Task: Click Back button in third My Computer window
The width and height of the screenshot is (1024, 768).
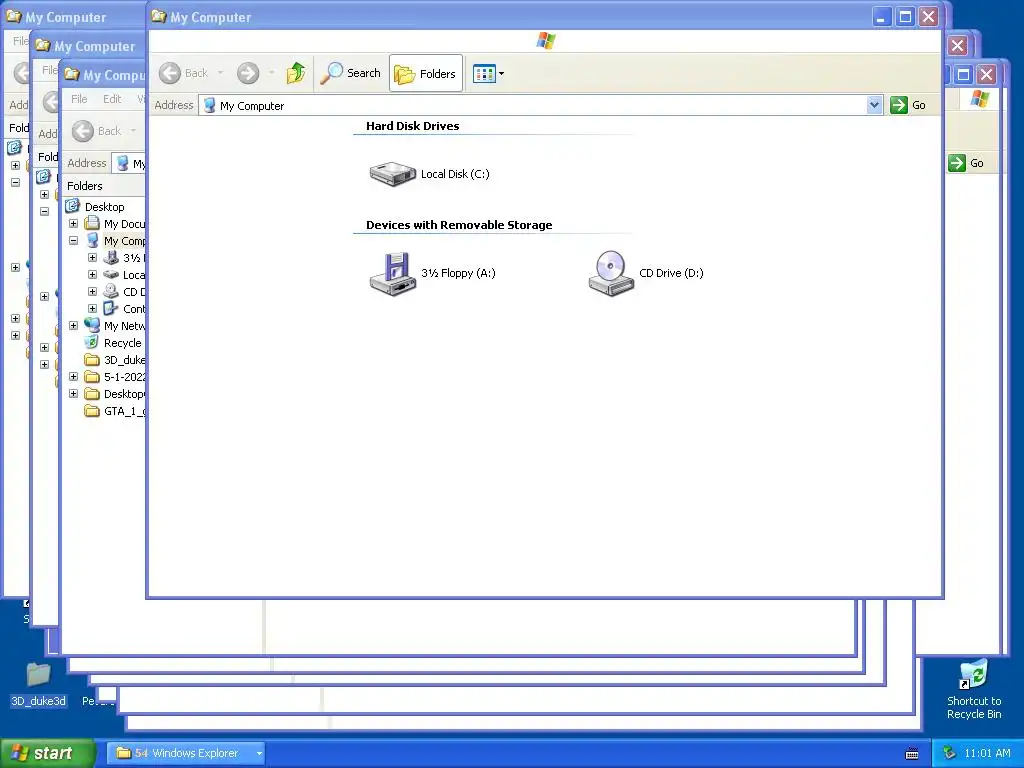Action: 97,131
